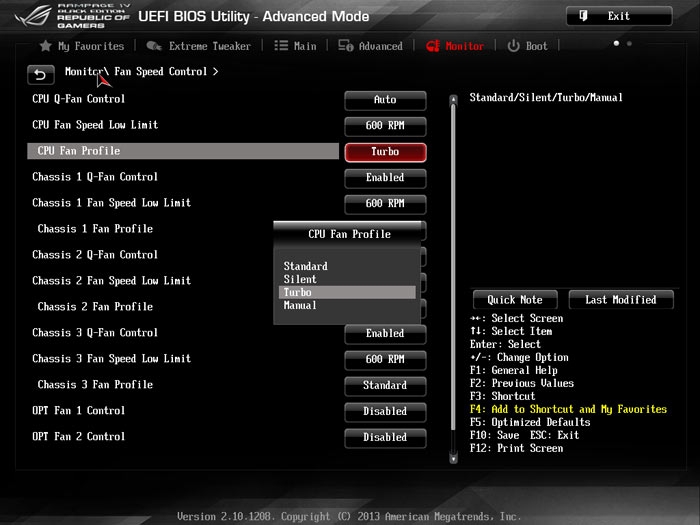Open the CPU Fan Profile Turbo dropdown
Screen dimensions: 700x525
tap(385, 152)
